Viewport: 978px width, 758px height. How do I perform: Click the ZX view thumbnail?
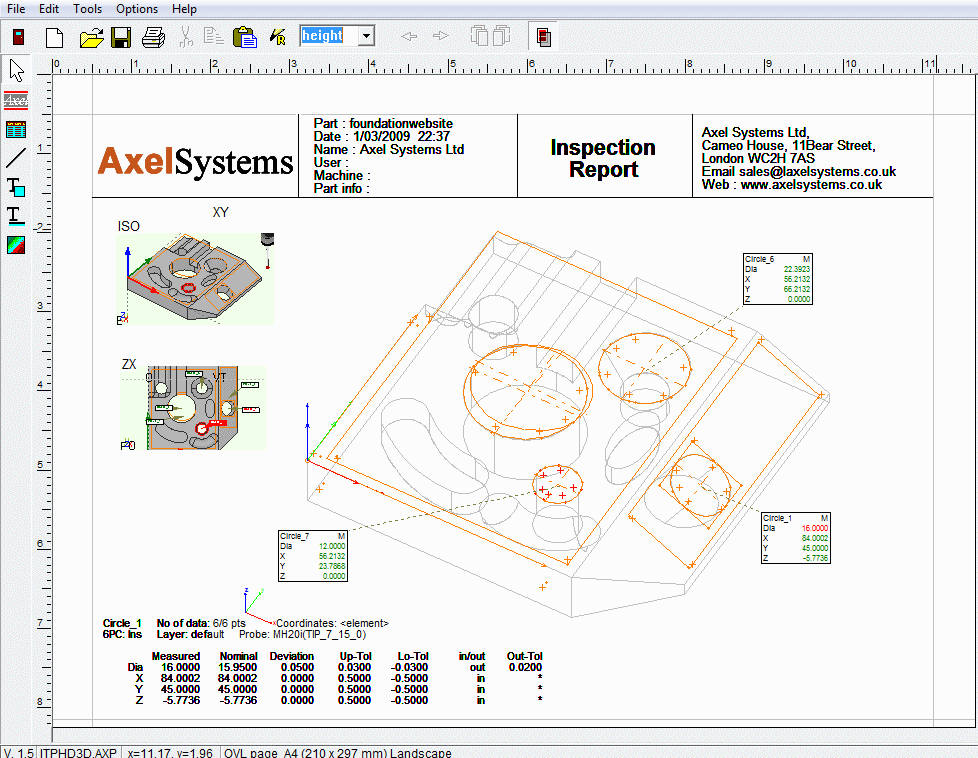[x=192, y=407]
